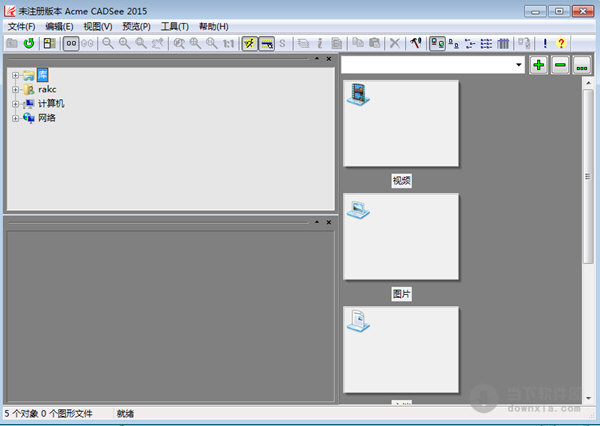Select the 网络 tree item

[46, 118]
